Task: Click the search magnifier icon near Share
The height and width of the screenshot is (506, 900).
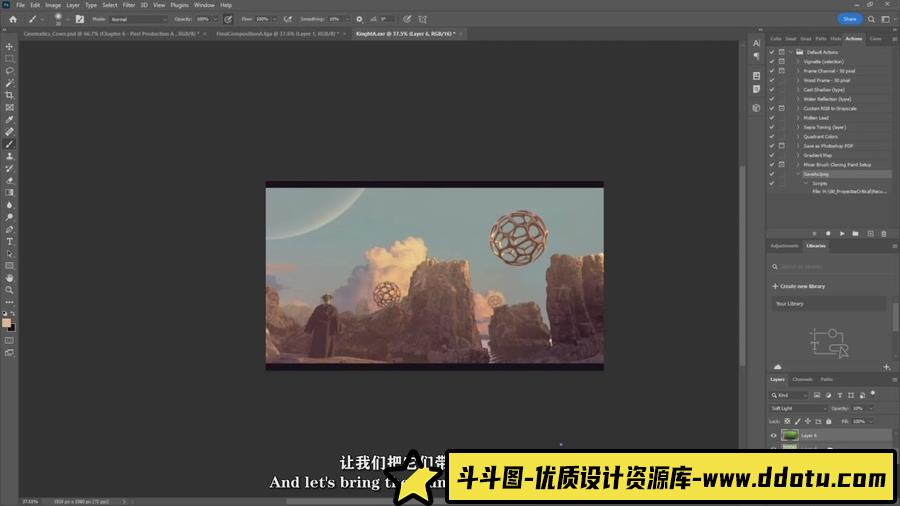Action: coord(871,19)
